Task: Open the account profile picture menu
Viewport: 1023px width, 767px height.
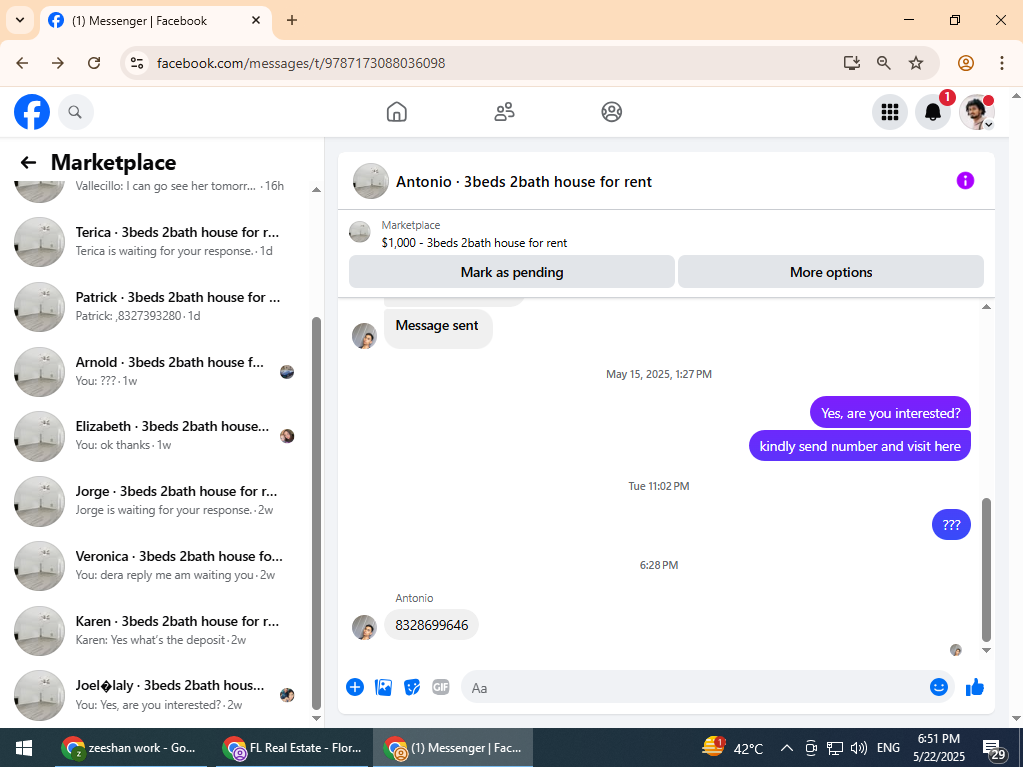Action: click(977, 112)
